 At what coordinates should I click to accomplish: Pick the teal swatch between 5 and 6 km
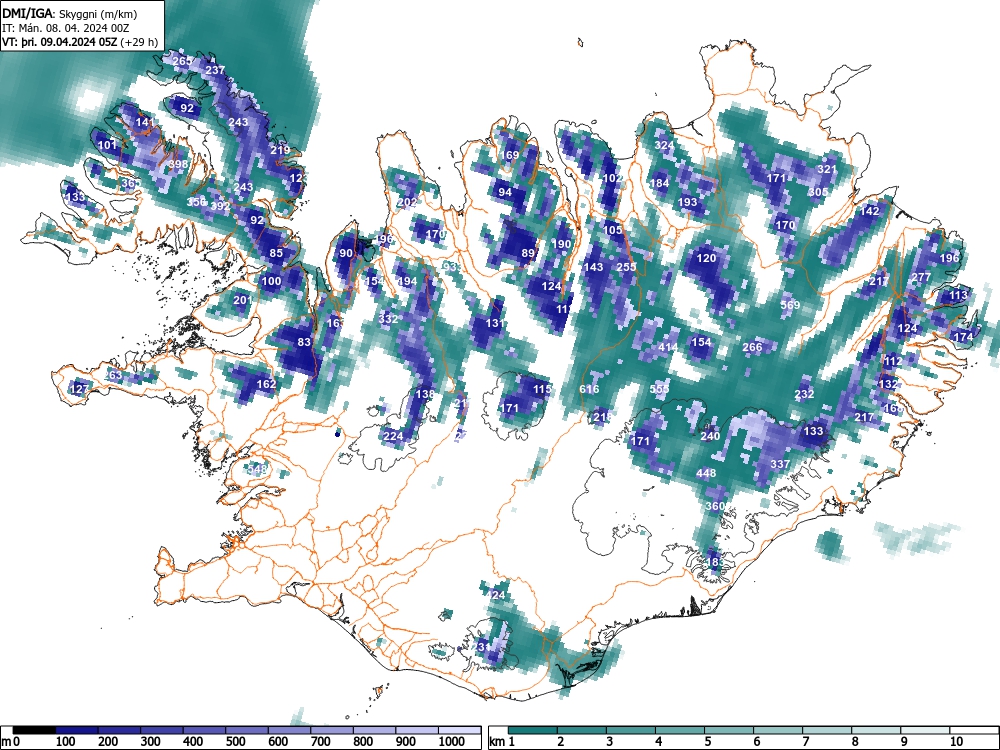(729, 730)
